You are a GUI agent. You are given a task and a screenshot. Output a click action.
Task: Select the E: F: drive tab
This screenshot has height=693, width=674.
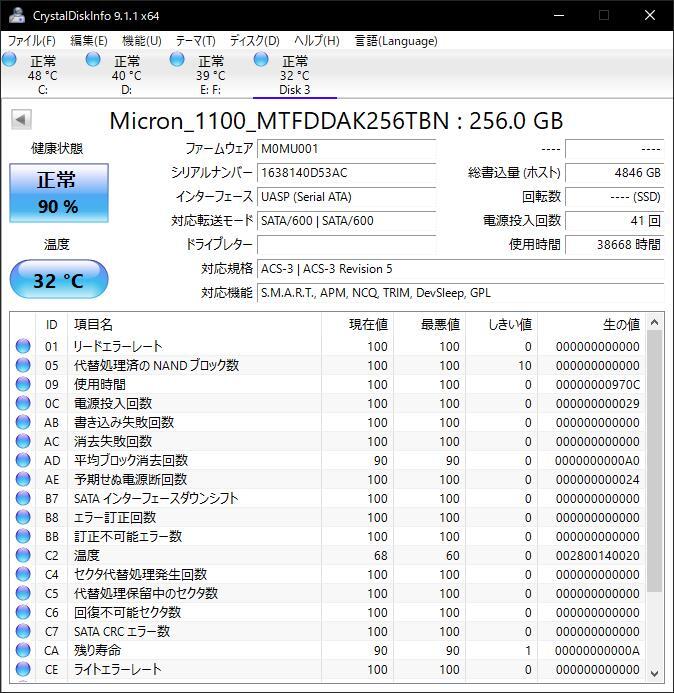click(x=210, y=75)
